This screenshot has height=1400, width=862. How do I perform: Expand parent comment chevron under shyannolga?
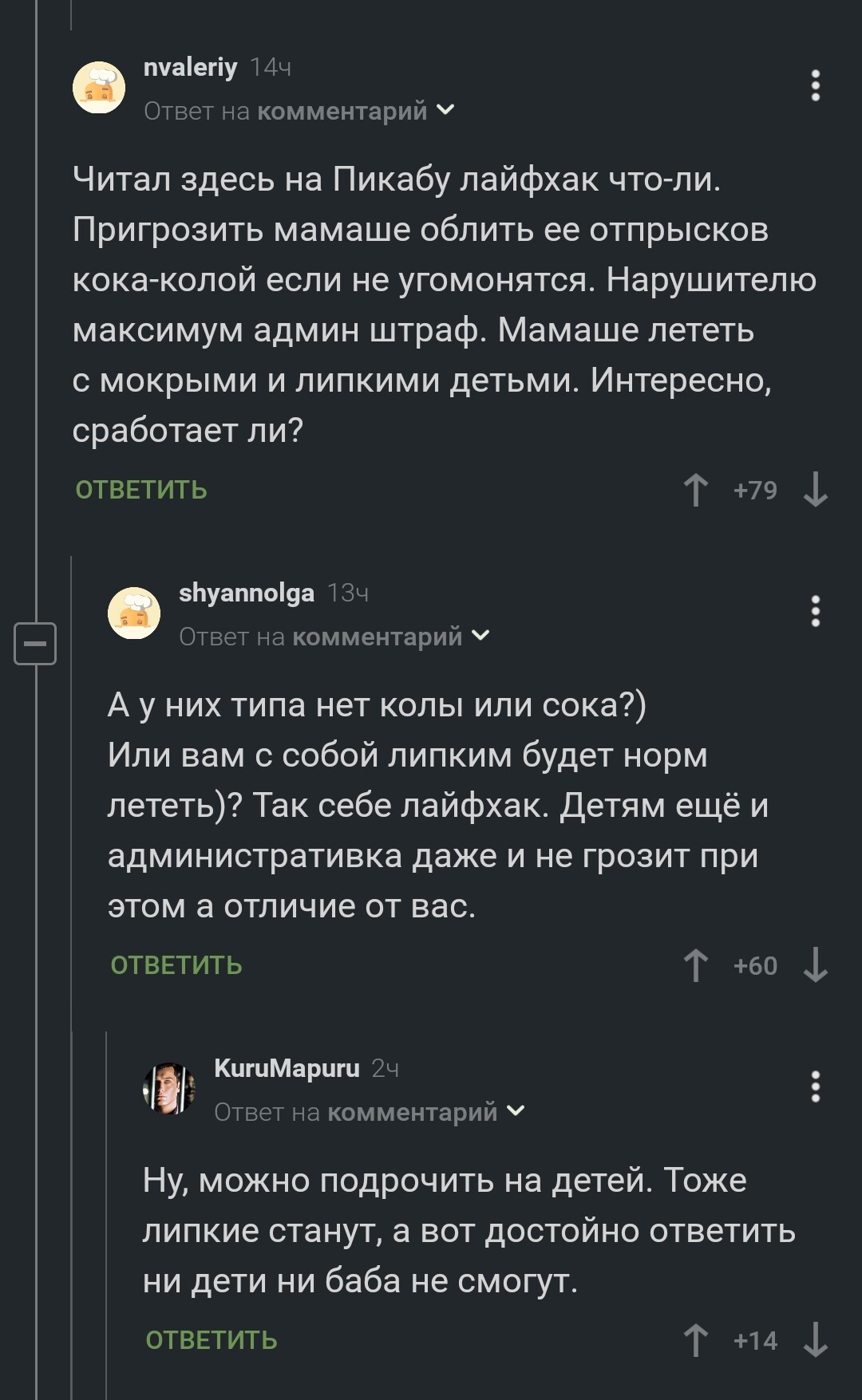point(480,636)
